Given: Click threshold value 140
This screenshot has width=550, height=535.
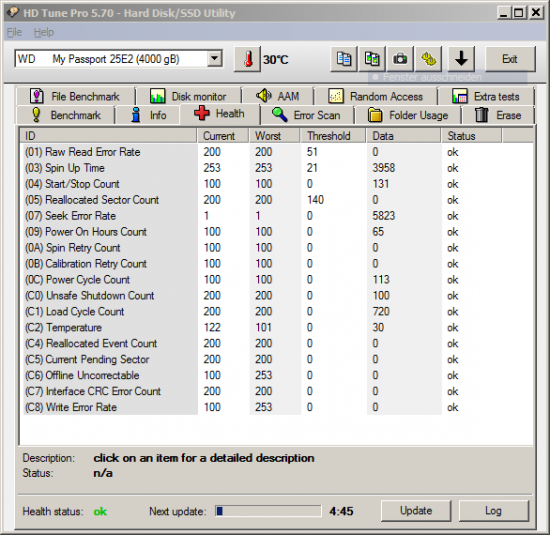Looking at the screenshot, I should 315,200.
